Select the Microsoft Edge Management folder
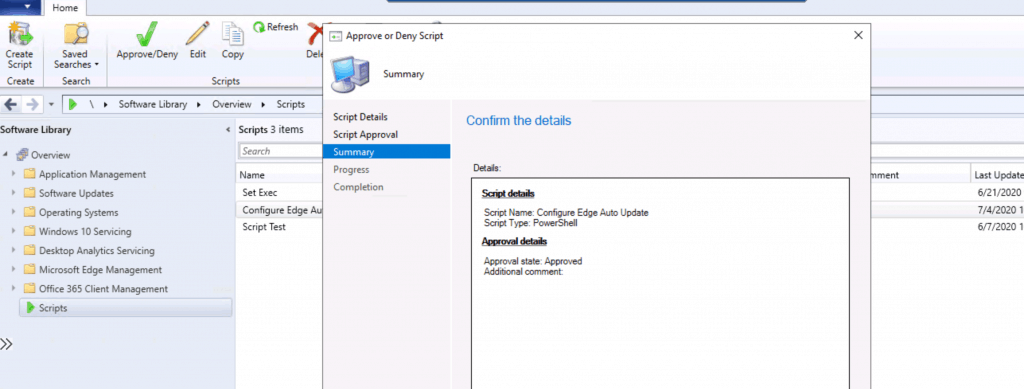Image resolution: width=1024 pixels, height=389 pixels. tap(100, 270)
